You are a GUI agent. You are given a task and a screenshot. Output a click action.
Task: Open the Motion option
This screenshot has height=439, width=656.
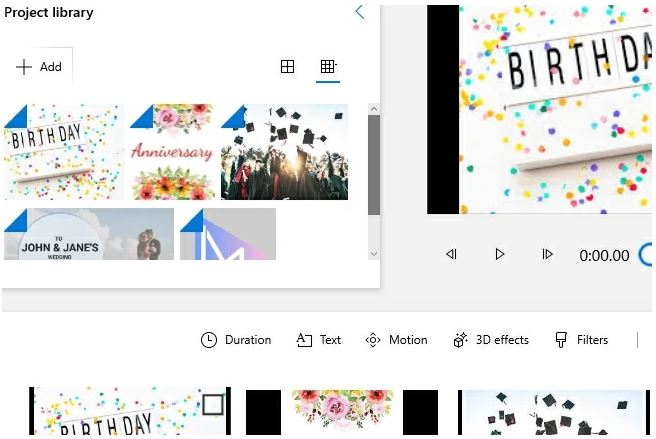click(396, 340)
